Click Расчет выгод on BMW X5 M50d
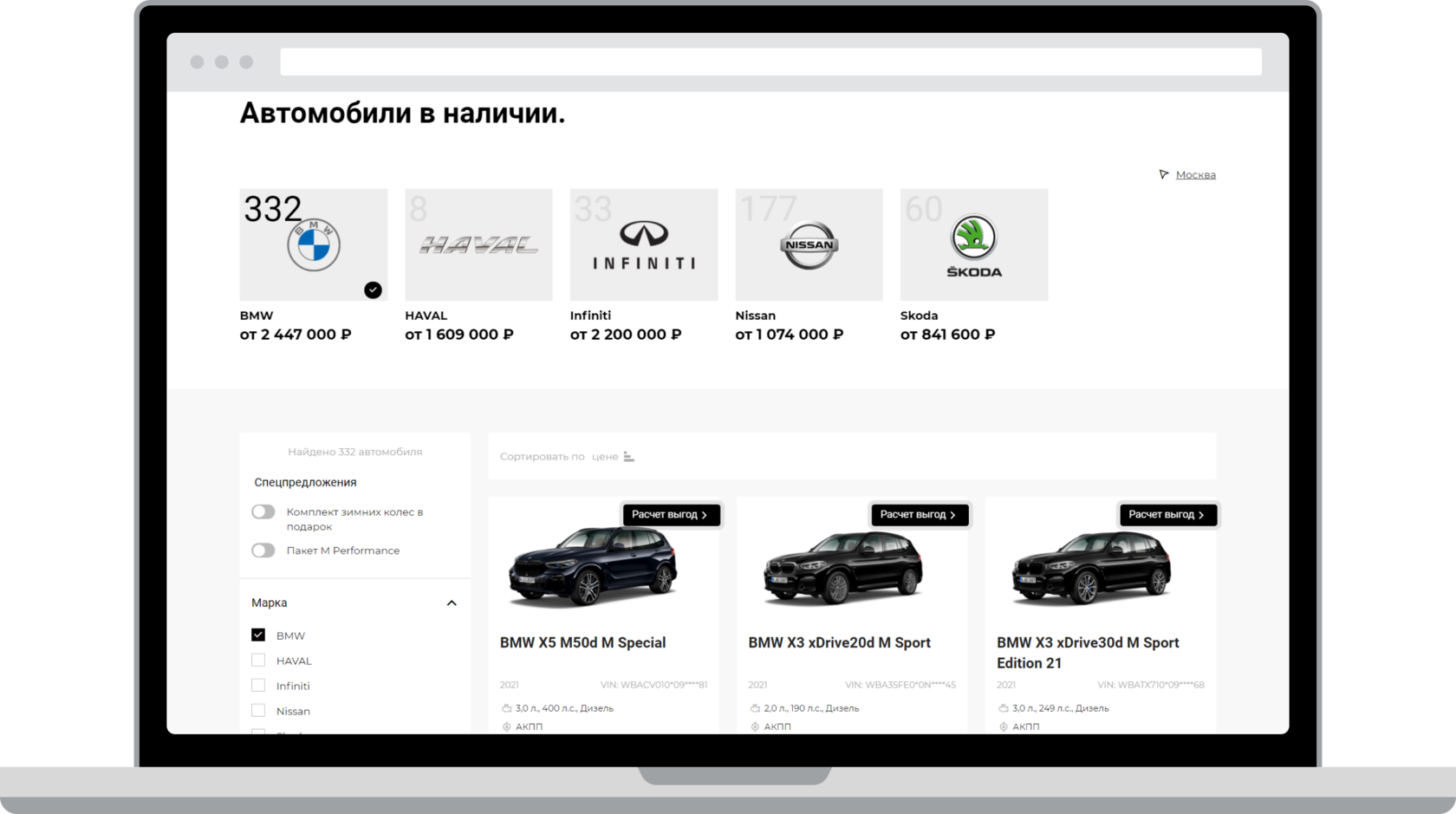 (x=671, y=515)
